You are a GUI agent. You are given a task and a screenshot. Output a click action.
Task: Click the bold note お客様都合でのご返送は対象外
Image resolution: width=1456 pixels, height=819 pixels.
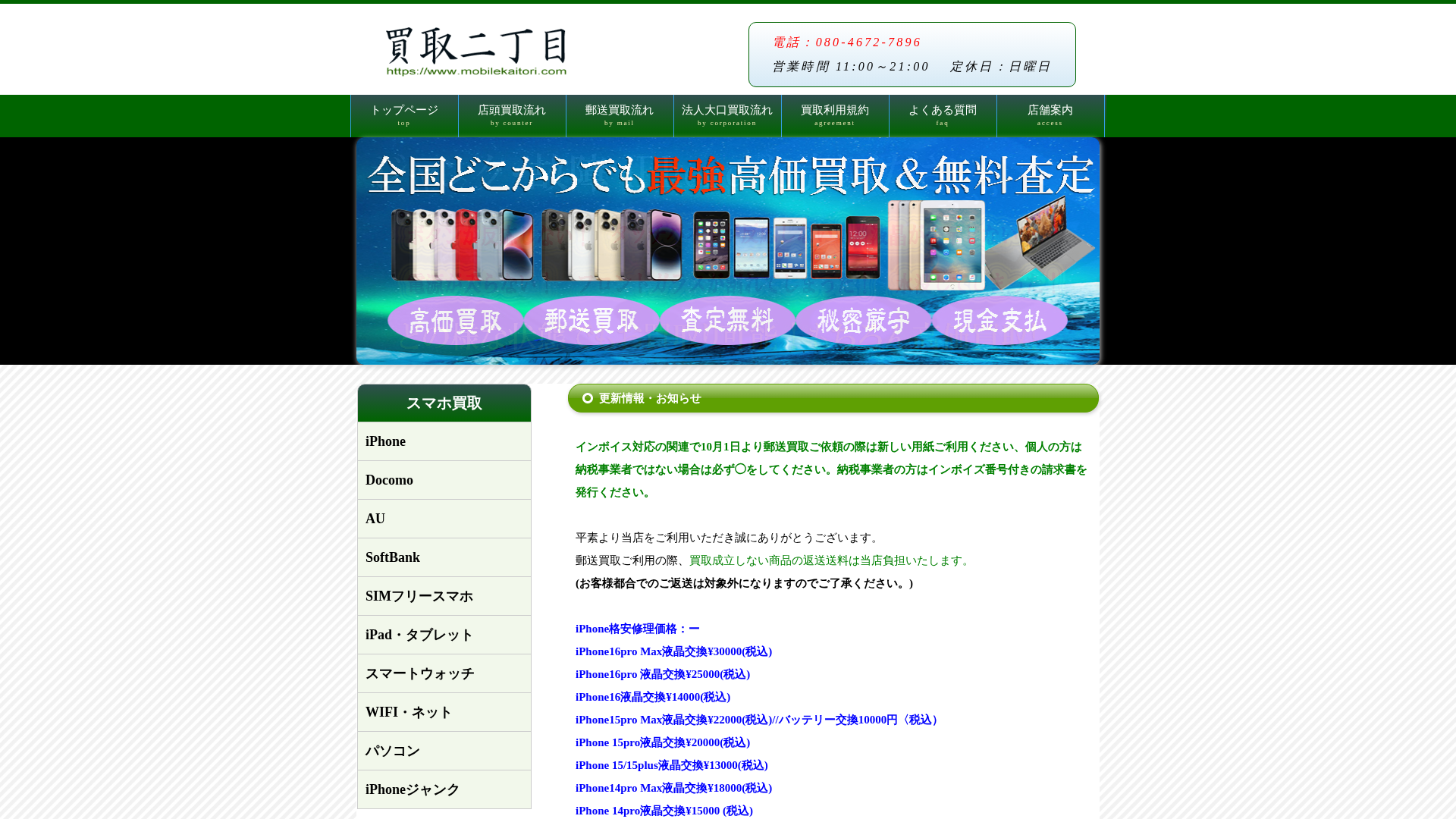tap(745, 583)
